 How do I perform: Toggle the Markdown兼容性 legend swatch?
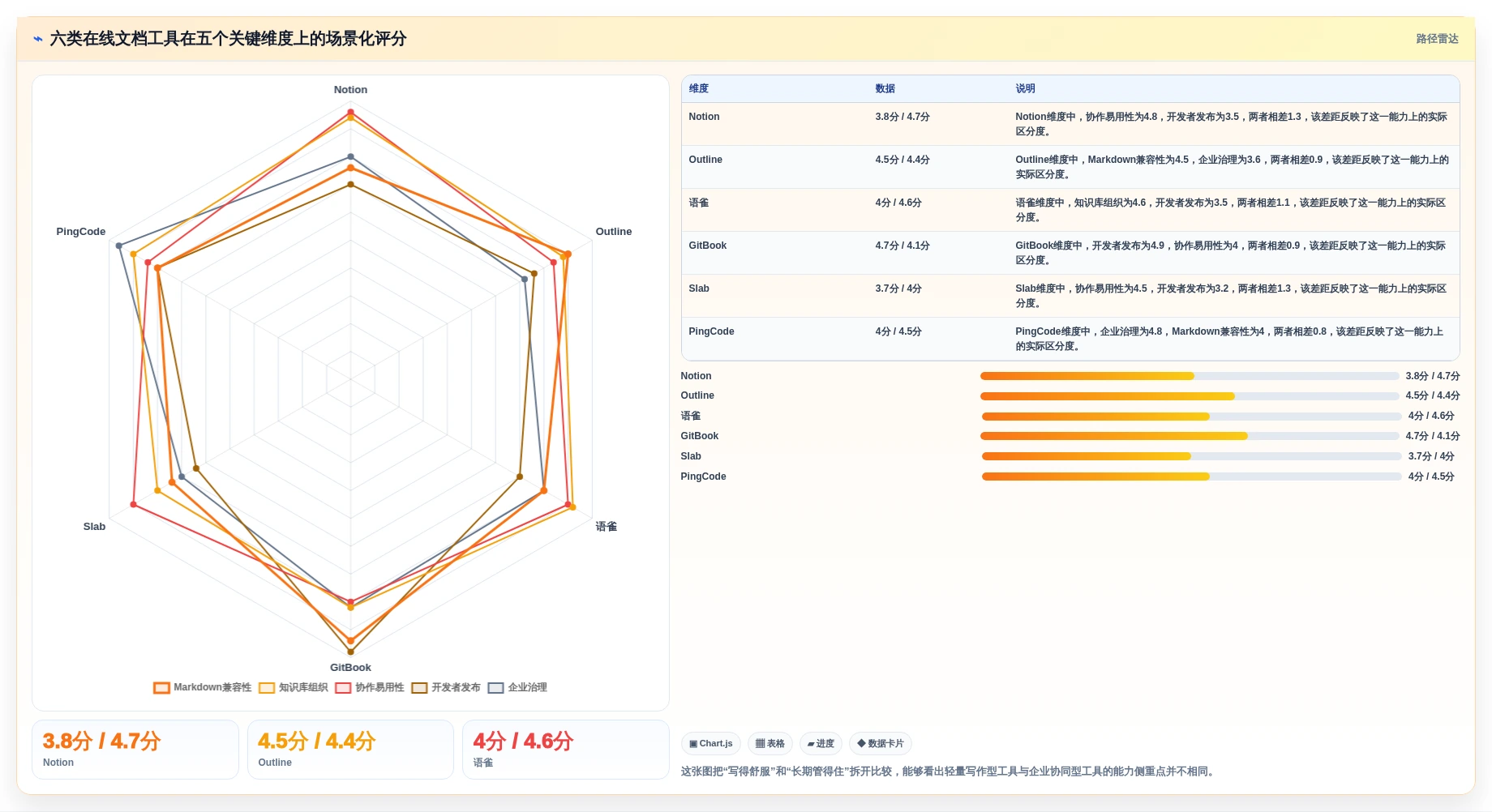click(x=161, y=688)
